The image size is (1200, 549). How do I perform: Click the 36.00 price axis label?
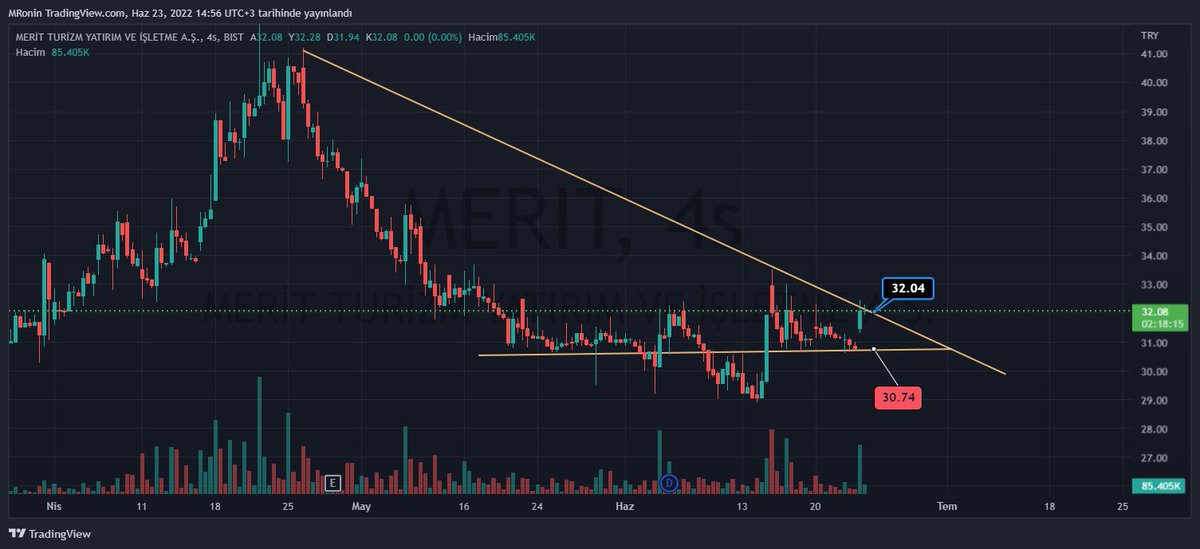[1154, 198]
